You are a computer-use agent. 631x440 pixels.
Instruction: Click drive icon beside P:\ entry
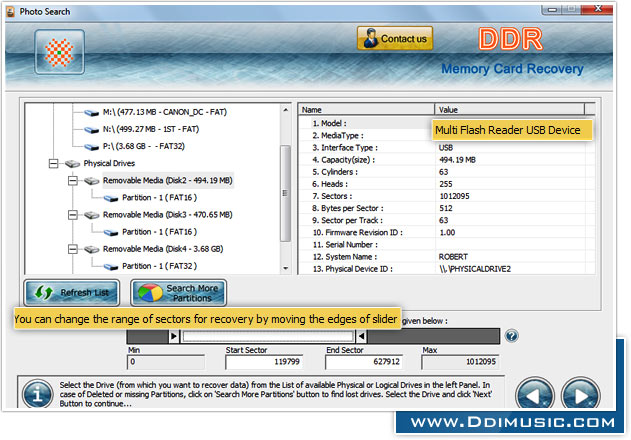coord(92,147)
